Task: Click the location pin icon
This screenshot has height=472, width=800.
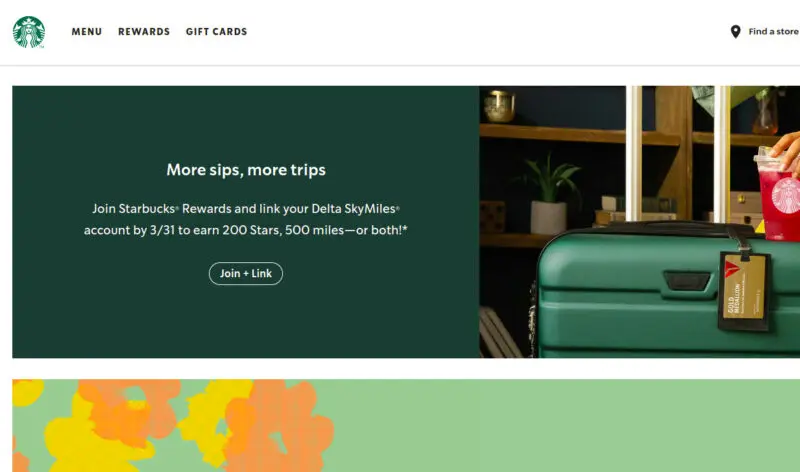Action: click(735, 32)
